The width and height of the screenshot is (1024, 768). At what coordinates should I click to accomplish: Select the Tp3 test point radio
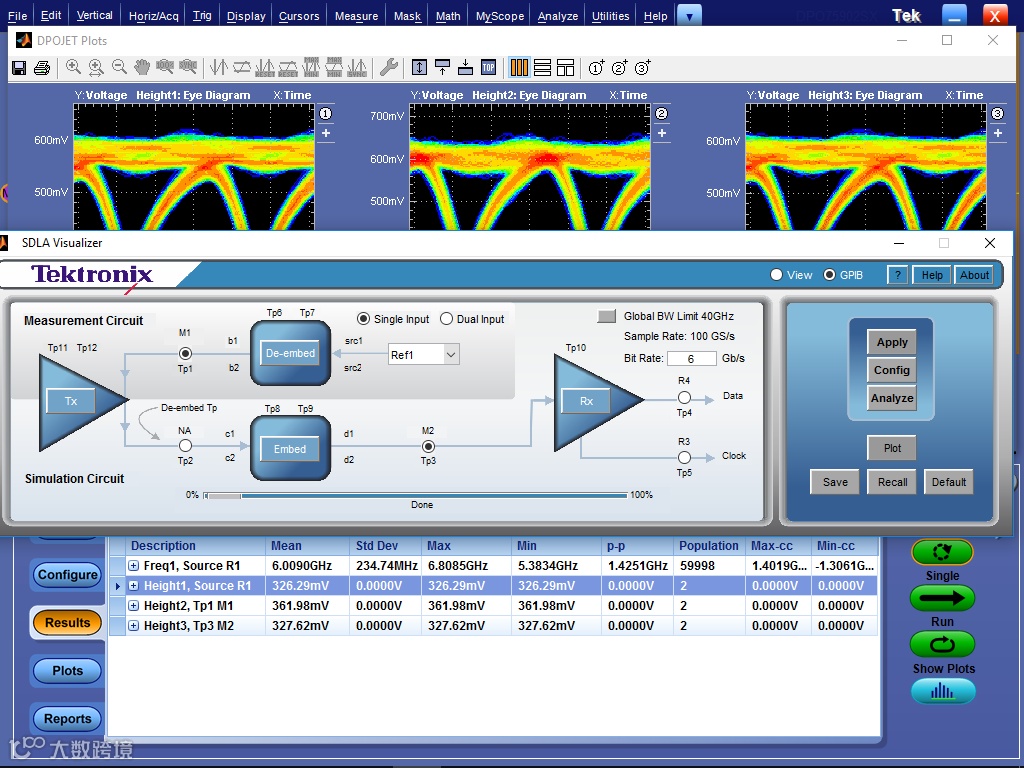tap(428, 446)
